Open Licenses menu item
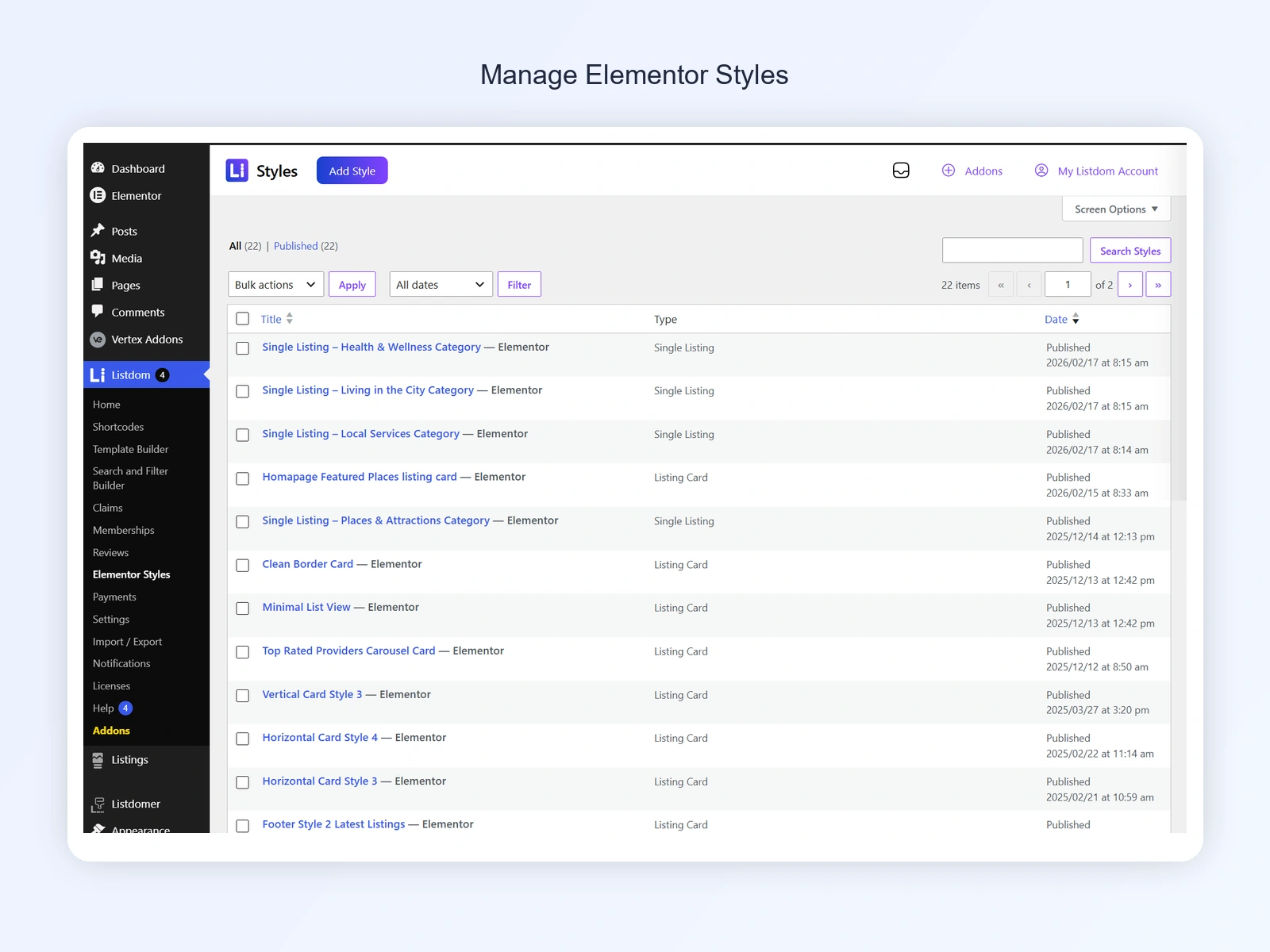1270x952 pixels. click(x=111, y=686)
